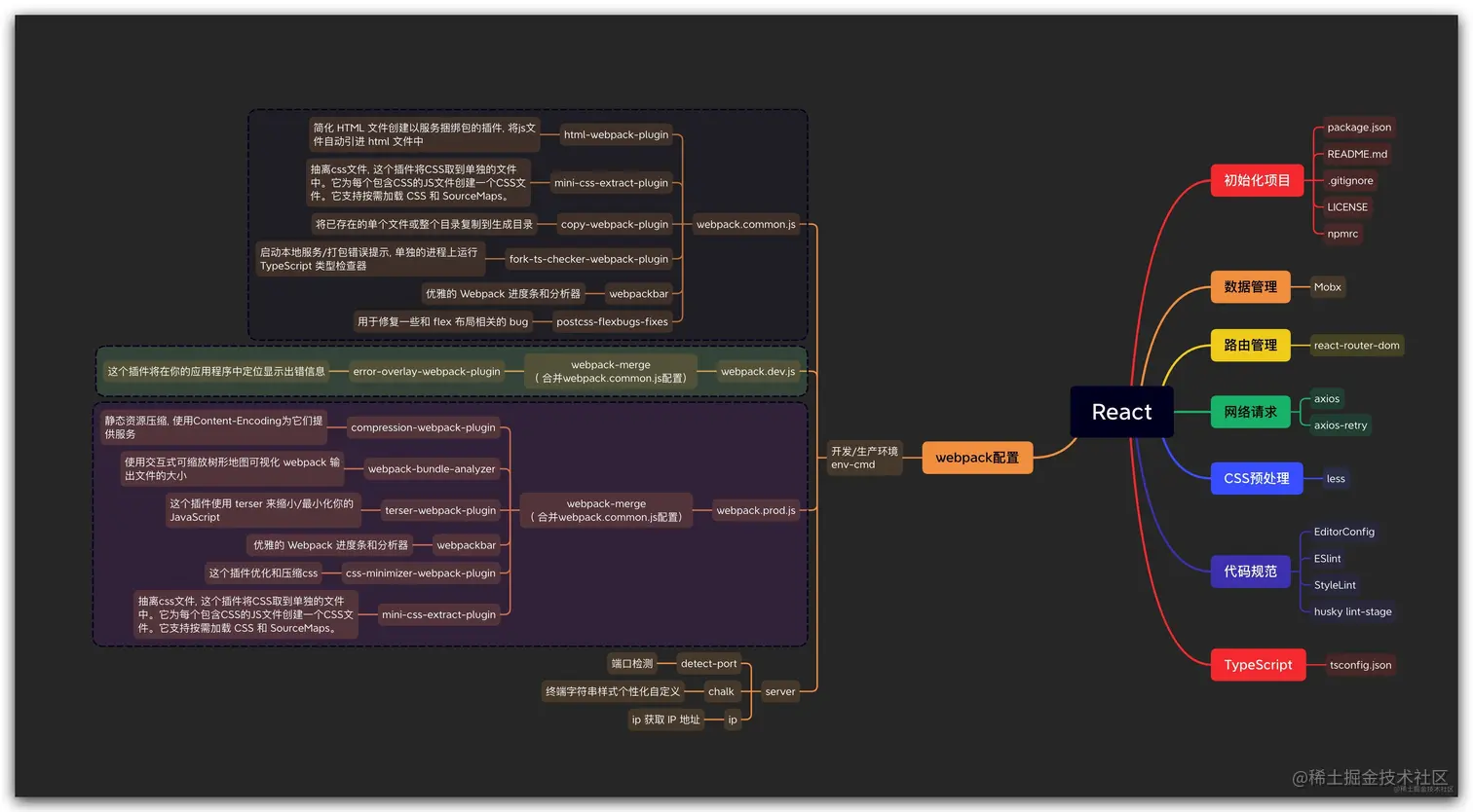Select the yellow 路由管理 node
The height and width of the screenshot is (812, 1473).
[1250, 345]
